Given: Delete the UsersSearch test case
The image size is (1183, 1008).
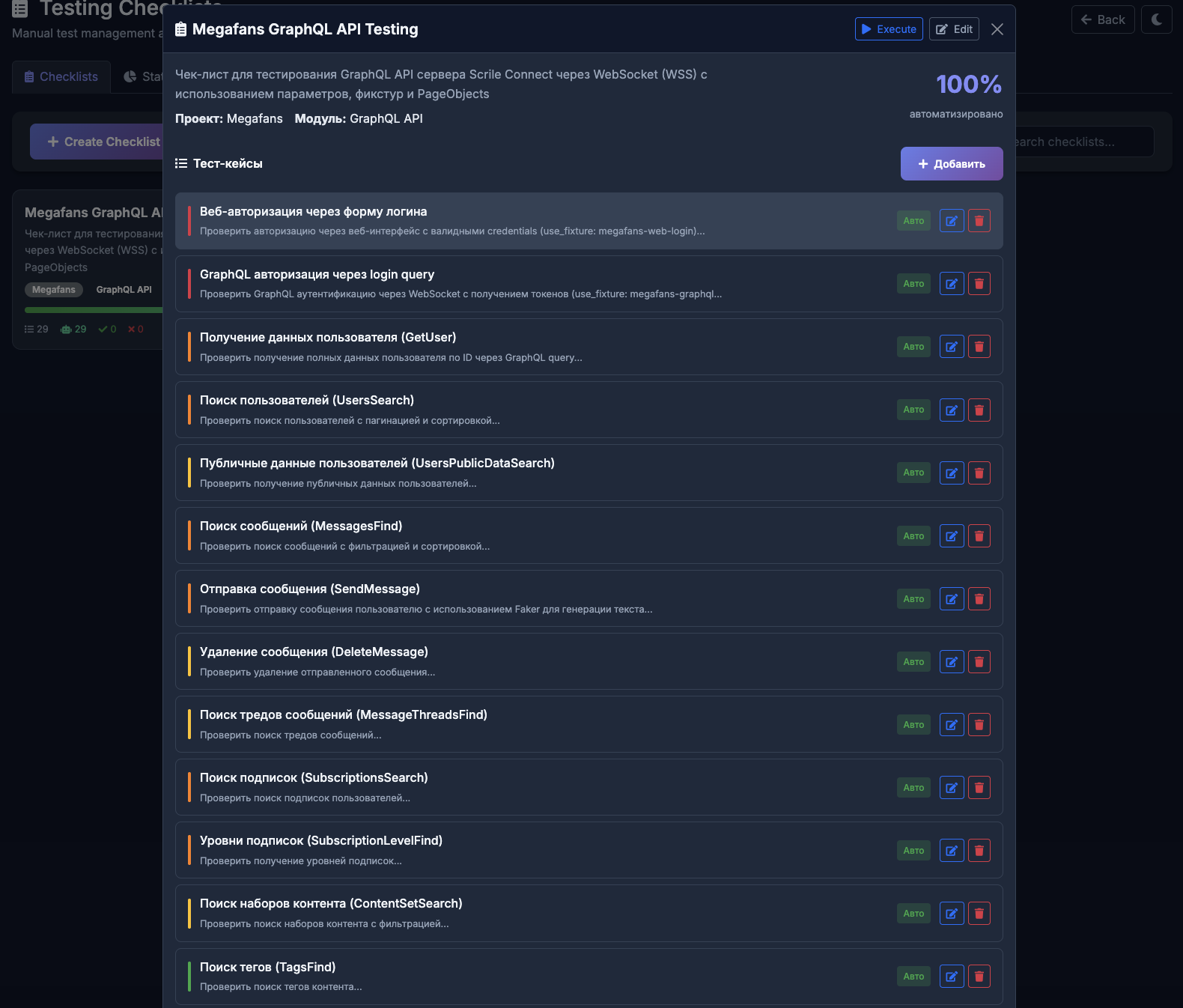Looking at the screenshot, I should [979, 410].
